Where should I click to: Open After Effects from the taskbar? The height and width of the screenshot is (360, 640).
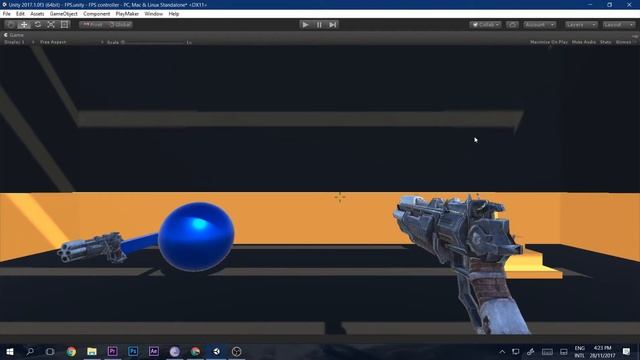154,351
